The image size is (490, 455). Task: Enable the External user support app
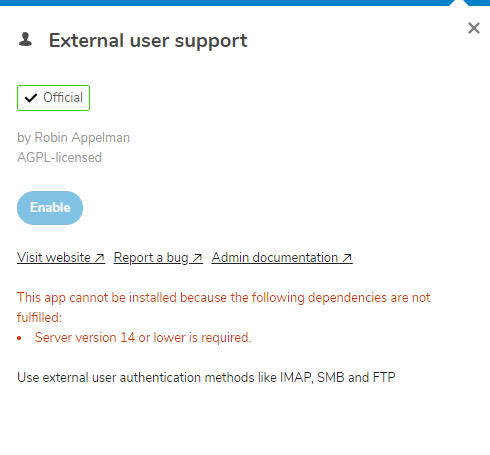click(50, 208)
